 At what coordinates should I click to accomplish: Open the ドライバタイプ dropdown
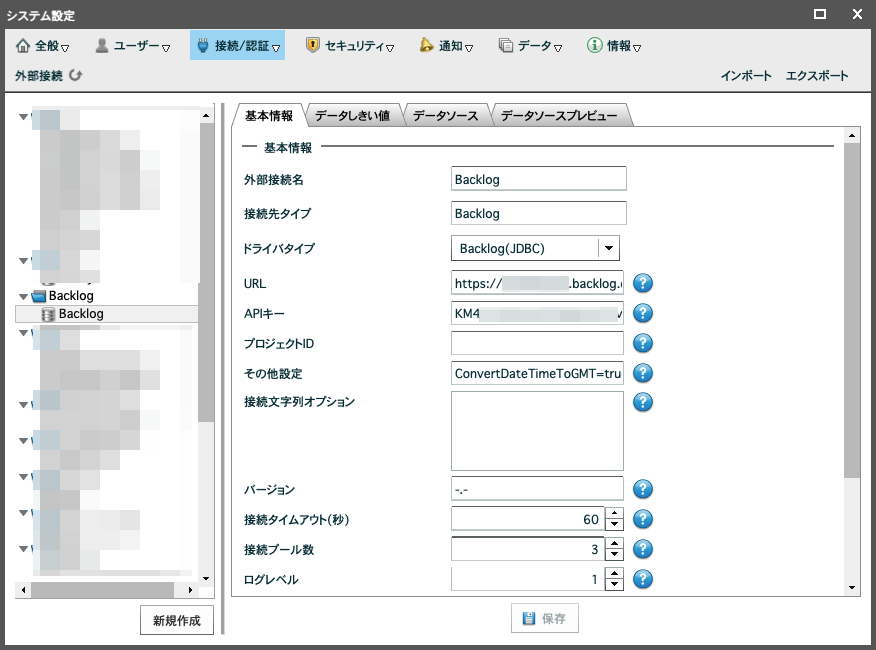pyautogui.click(x=608, y=248)
